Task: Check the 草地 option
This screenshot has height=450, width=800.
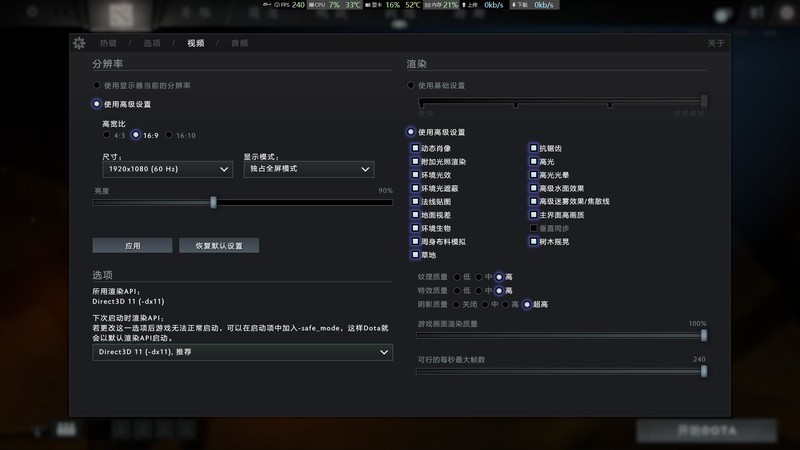Action: point(415,255)
